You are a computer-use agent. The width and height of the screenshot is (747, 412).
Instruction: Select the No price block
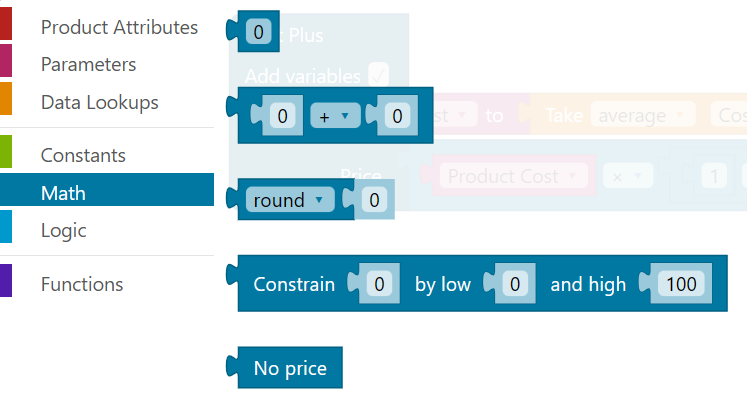290,368
